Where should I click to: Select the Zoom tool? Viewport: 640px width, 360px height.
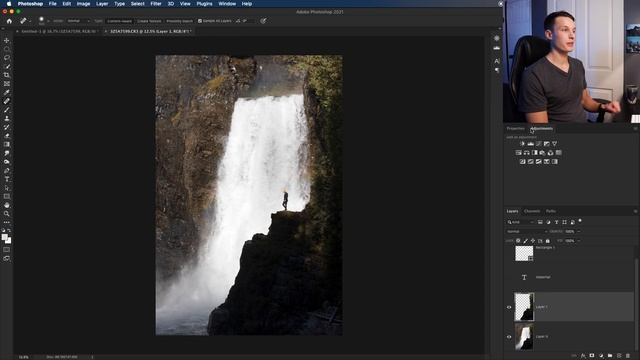click(x=7, y=213)
